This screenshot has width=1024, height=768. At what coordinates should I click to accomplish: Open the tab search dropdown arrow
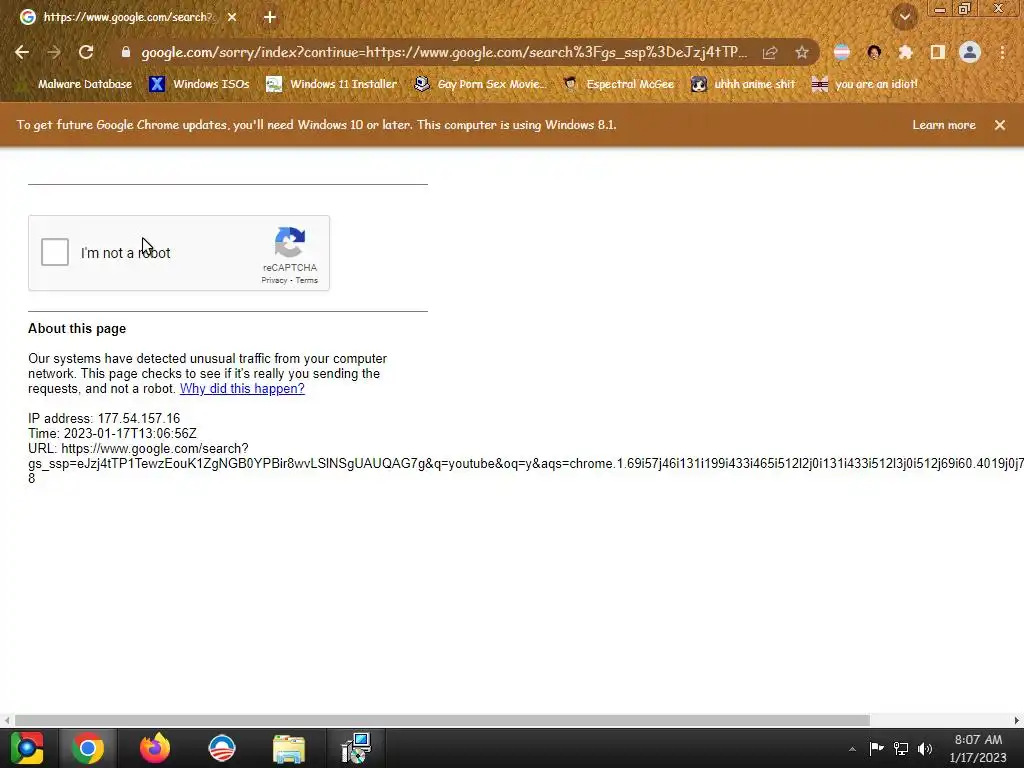pyautogui.click(x=905, y=18)
